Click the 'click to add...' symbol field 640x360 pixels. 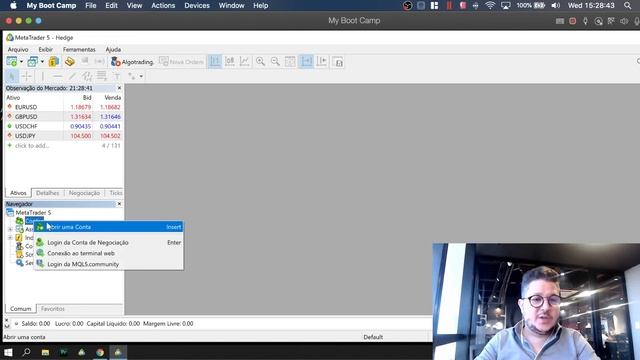coord(32,146)
